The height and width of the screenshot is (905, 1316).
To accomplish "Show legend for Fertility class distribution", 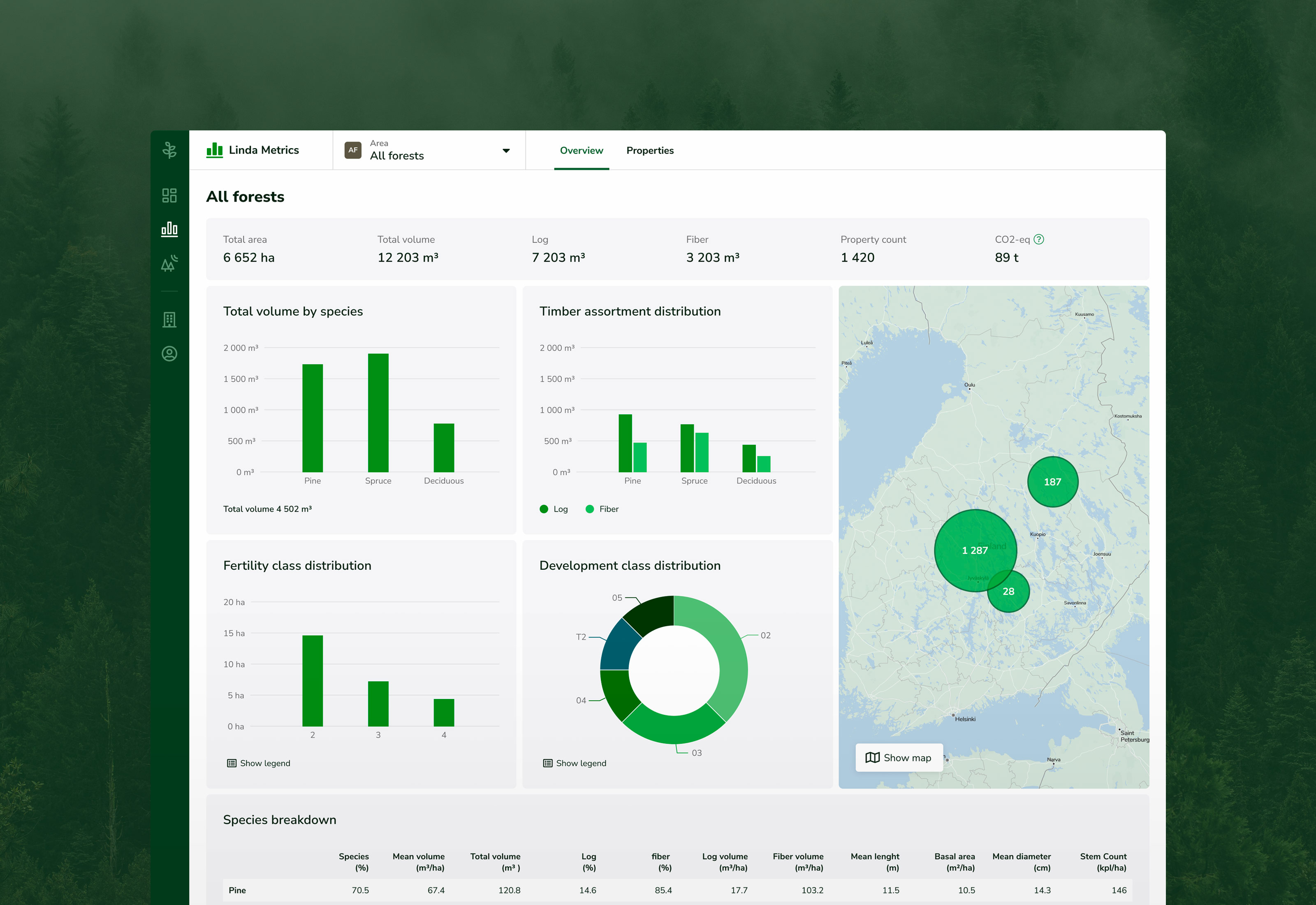I will point(258,763).
